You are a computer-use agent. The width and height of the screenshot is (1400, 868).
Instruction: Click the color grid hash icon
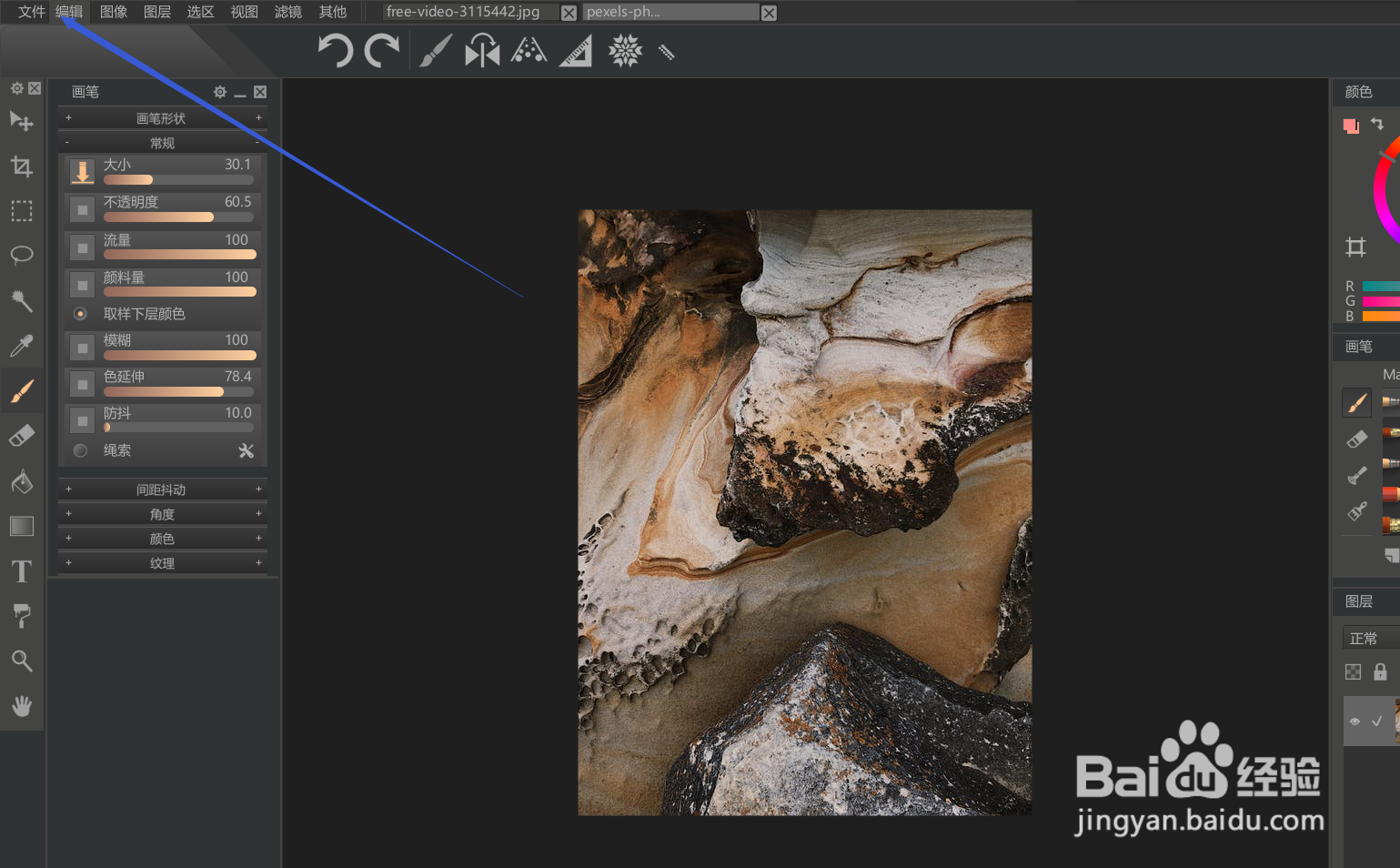pos(1355,247)
